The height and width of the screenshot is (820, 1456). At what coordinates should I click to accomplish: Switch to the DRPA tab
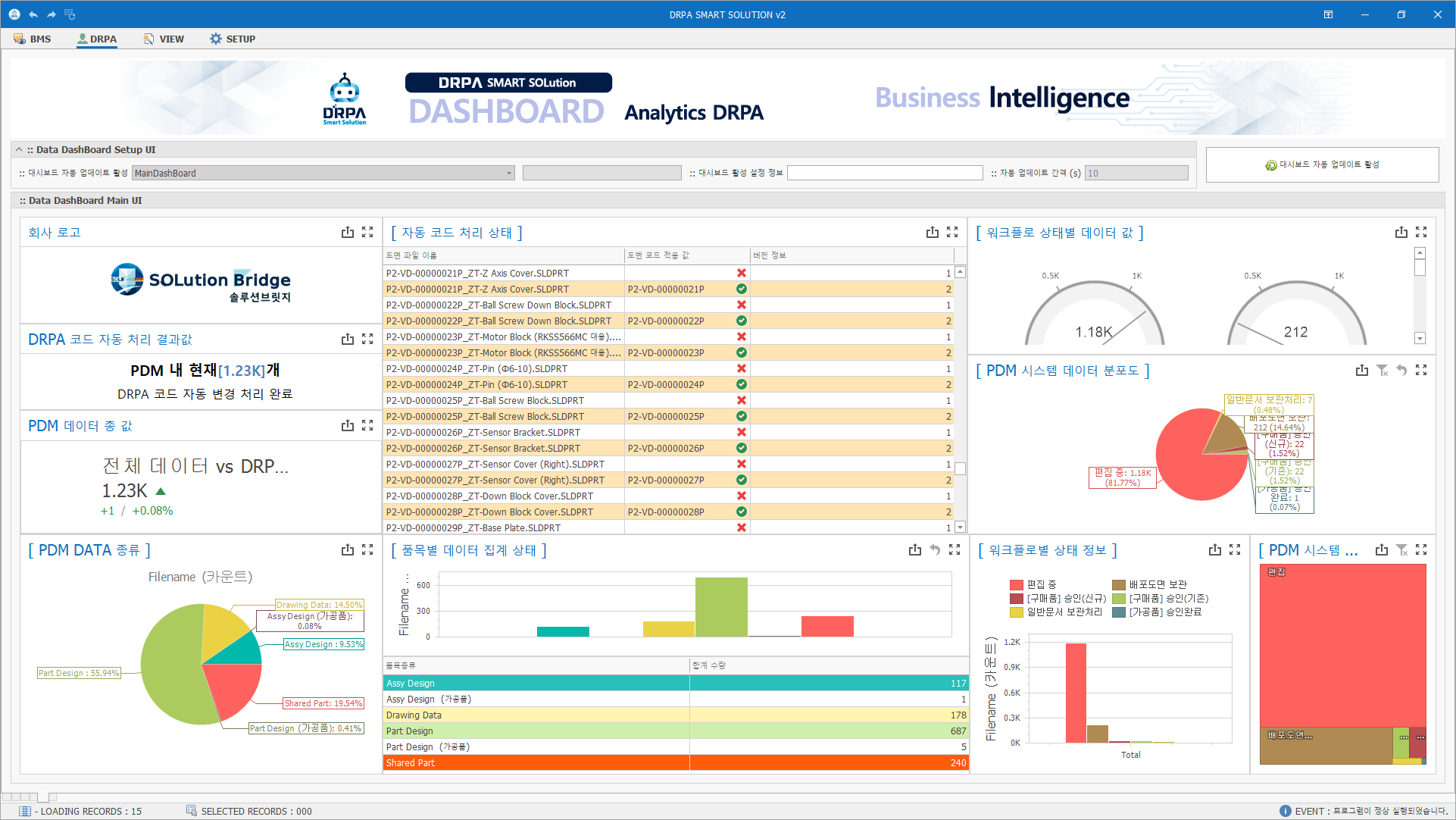coord(97,39)
